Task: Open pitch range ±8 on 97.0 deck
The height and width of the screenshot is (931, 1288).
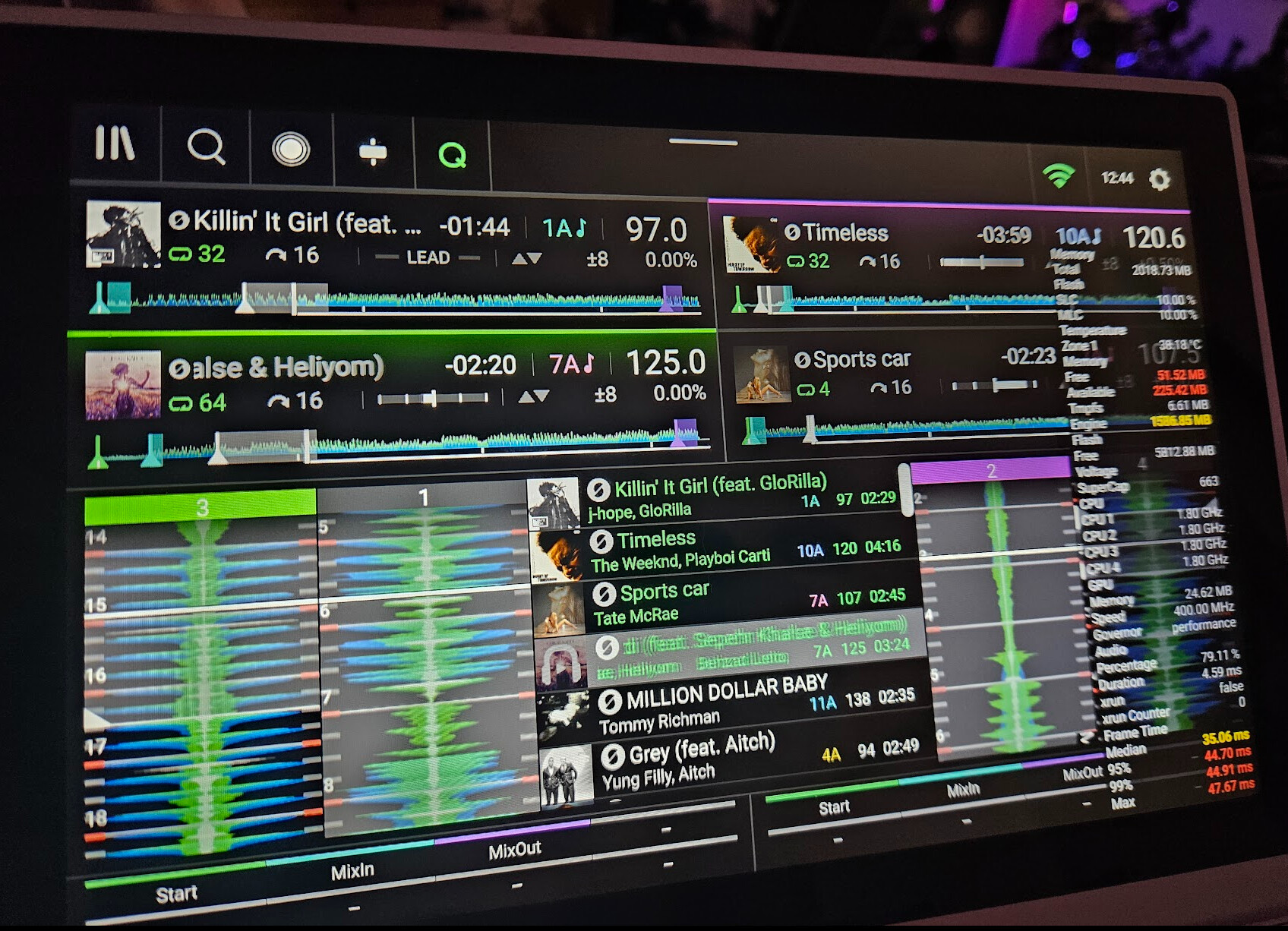Action: (x=597, y=260)
